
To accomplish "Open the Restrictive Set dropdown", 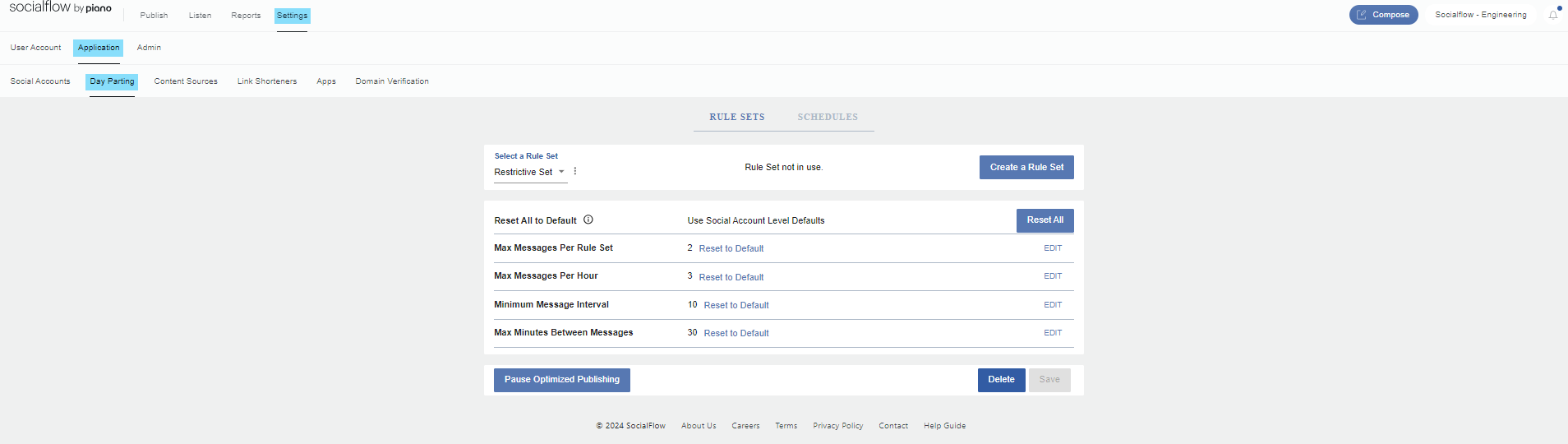I will coord(530,172).
